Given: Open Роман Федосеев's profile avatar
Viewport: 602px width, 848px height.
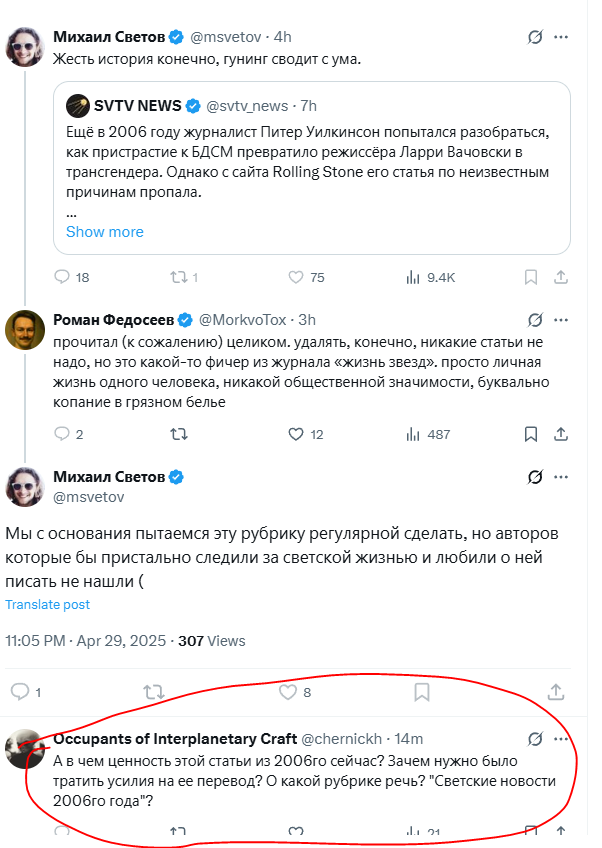Looking at the screenshot, I should pyautogui.click(x=24, y=330).
